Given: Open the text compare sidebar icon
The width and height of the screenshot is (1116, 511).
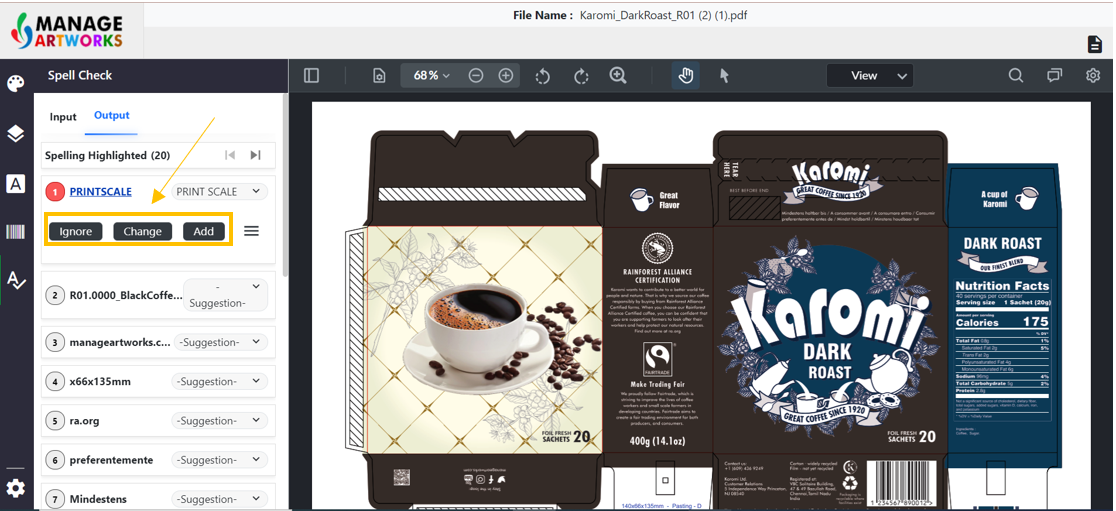Looking at the screenshot, I should point(15,184).
